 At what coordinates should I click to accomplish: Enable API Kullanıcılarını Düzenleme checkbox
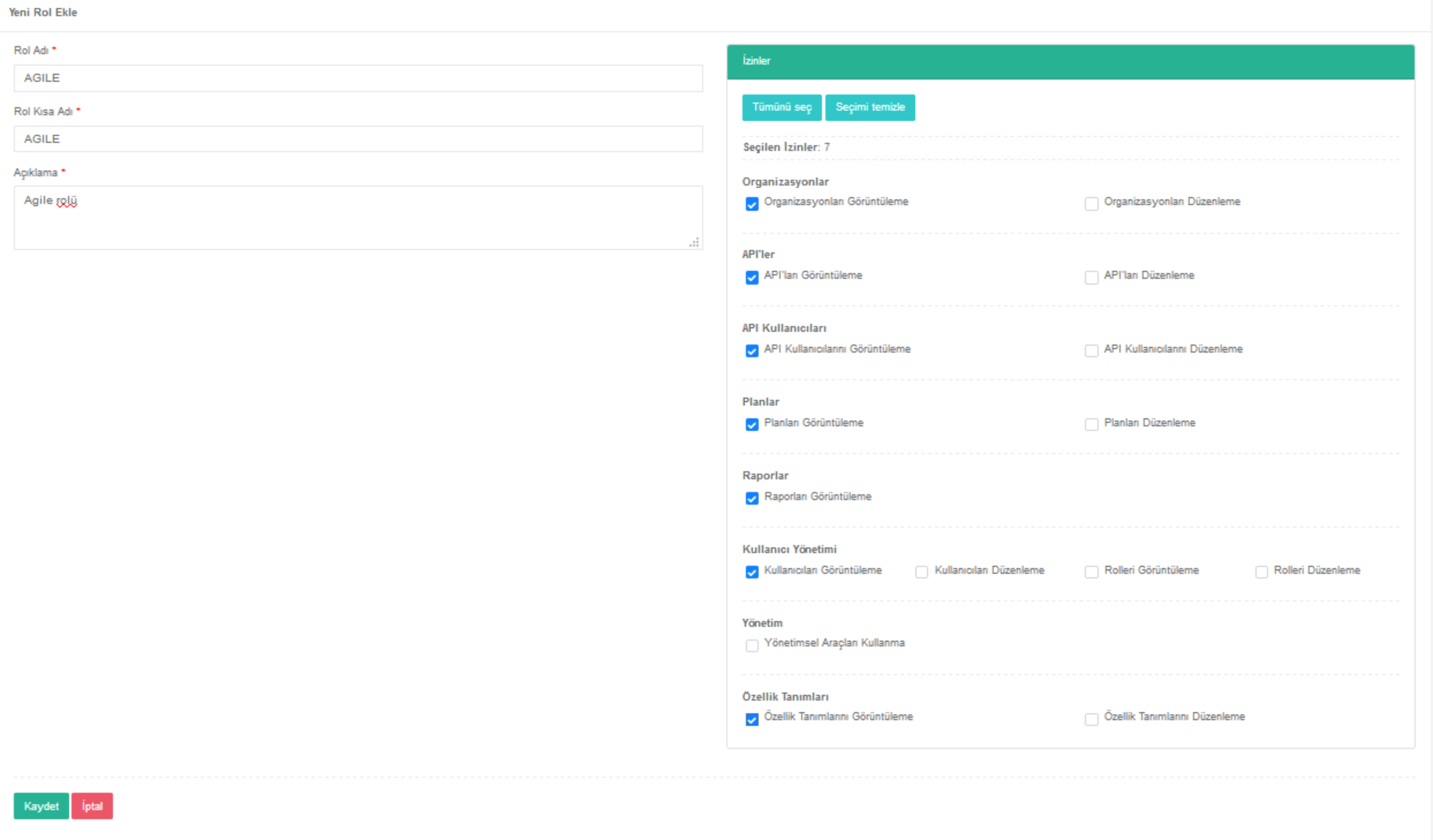point(1091,351)
